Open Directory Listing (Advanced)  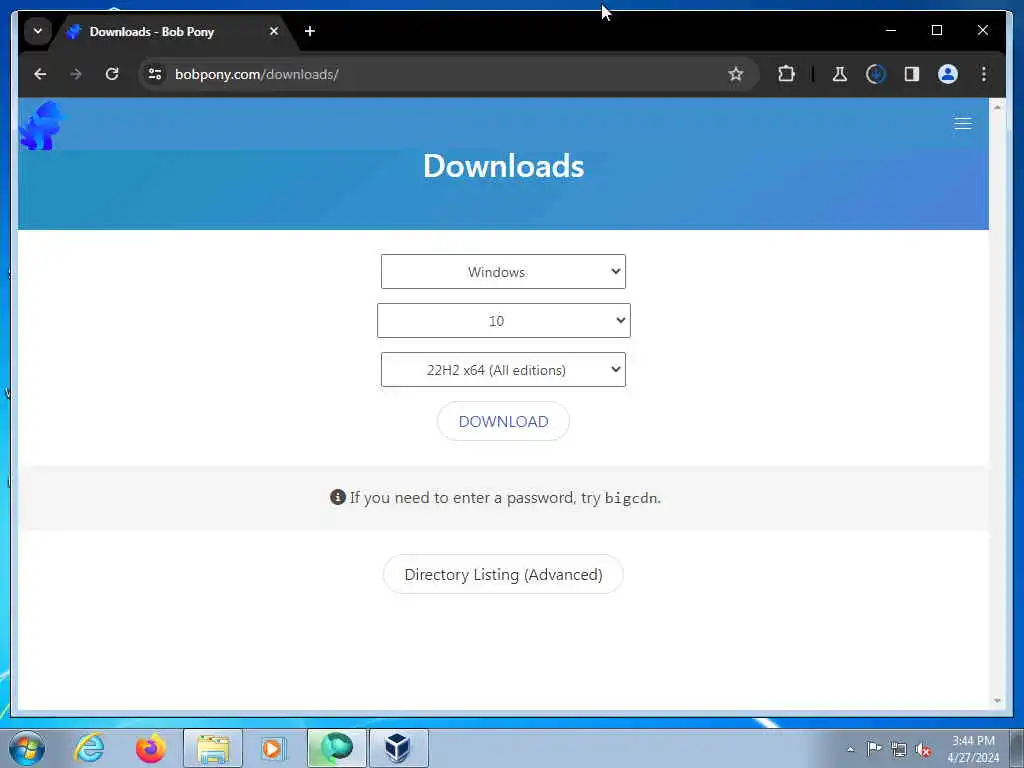click(503, 574)
